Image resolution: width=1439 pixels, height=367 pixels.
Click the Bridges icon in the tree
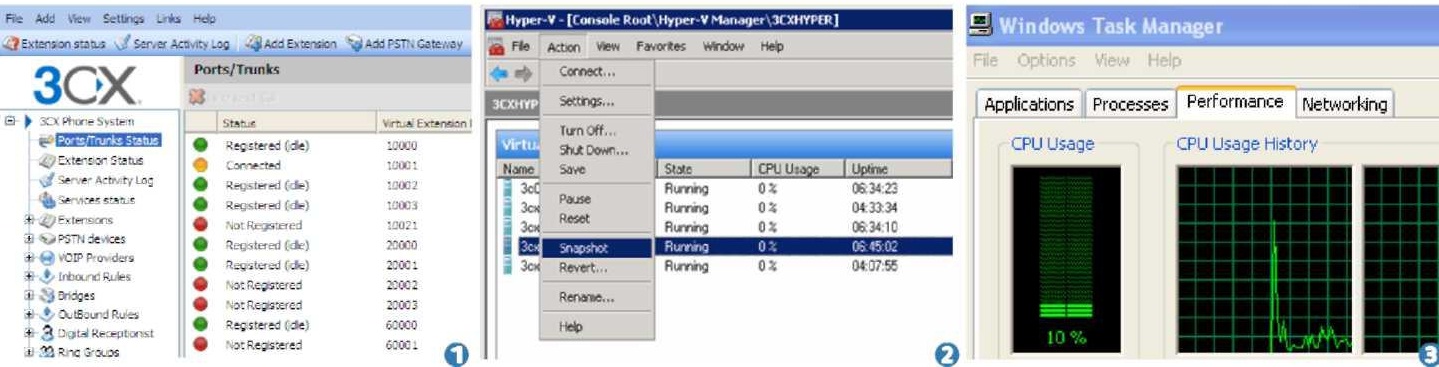(x=46, y=296)
